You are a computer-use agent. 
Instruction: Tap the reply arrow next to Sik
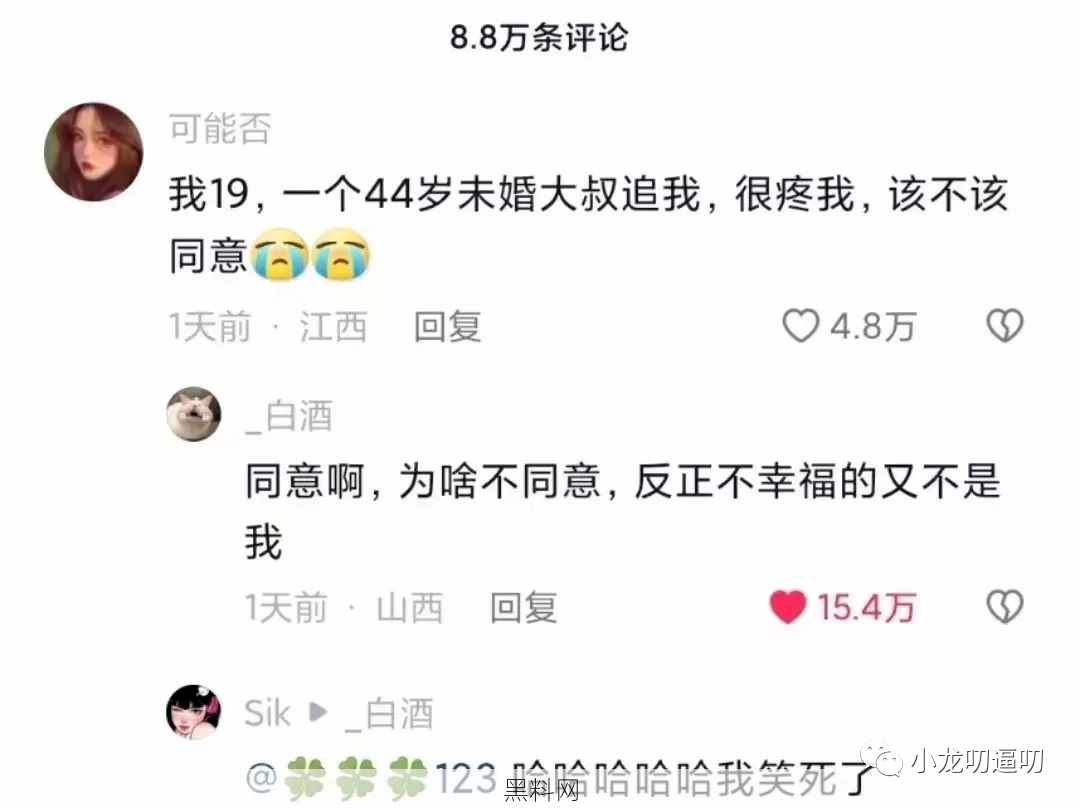point(318,712)
